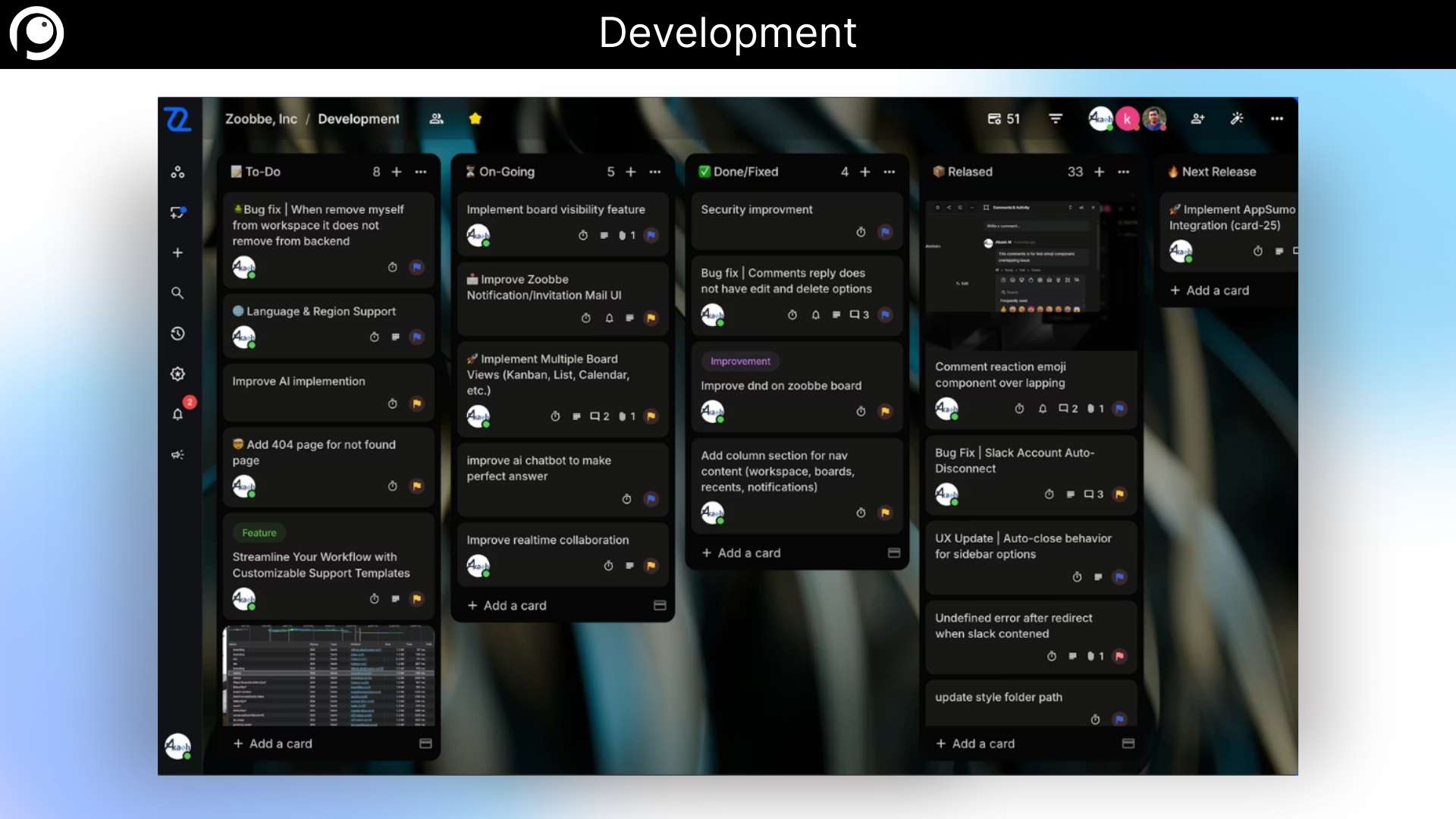Open the history icon in the sidebar
The image size is (1456, 819).
point(177,334)
